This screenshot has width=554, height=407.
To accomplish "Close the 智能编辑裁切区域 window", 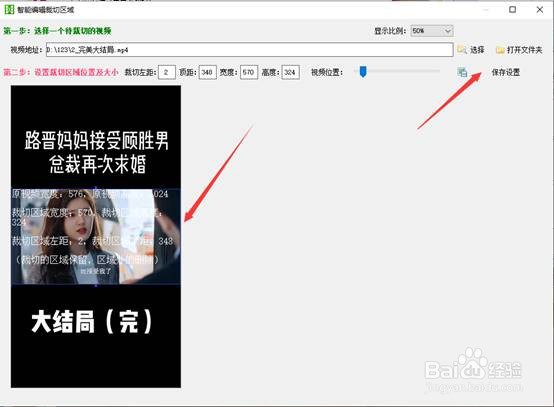I will [x=540, y=10].
